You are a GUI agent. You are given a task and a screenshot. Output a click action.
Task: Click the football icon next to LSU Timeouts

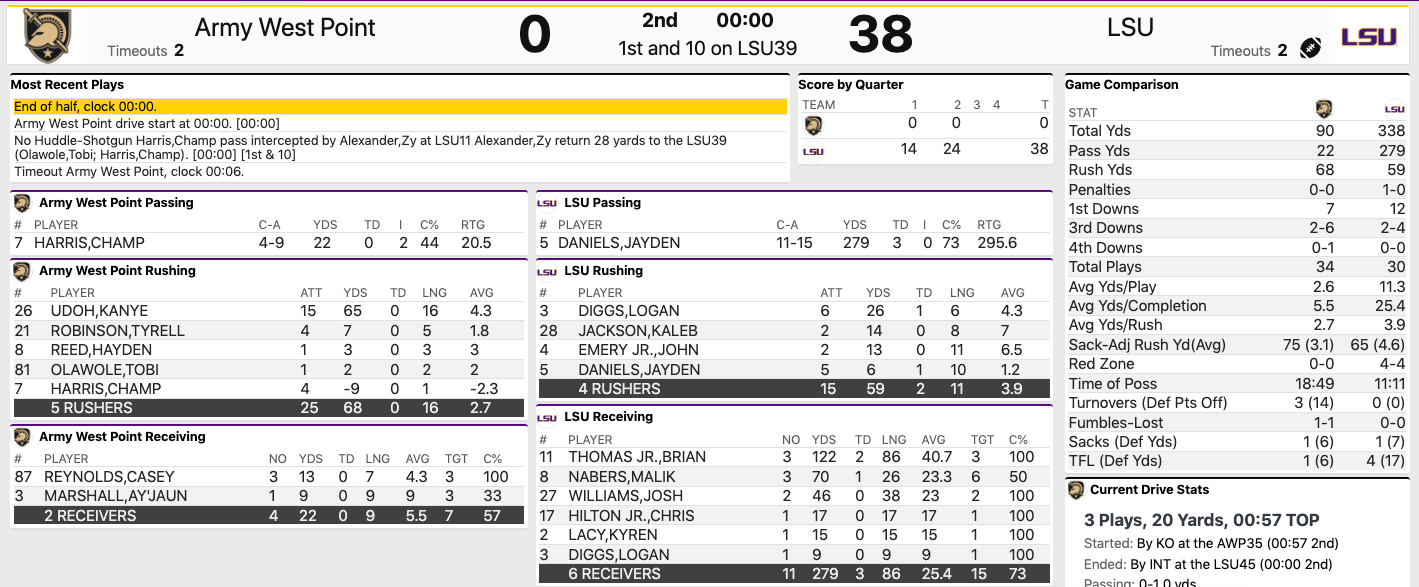pyautogui.click(x=1311, y=46)
